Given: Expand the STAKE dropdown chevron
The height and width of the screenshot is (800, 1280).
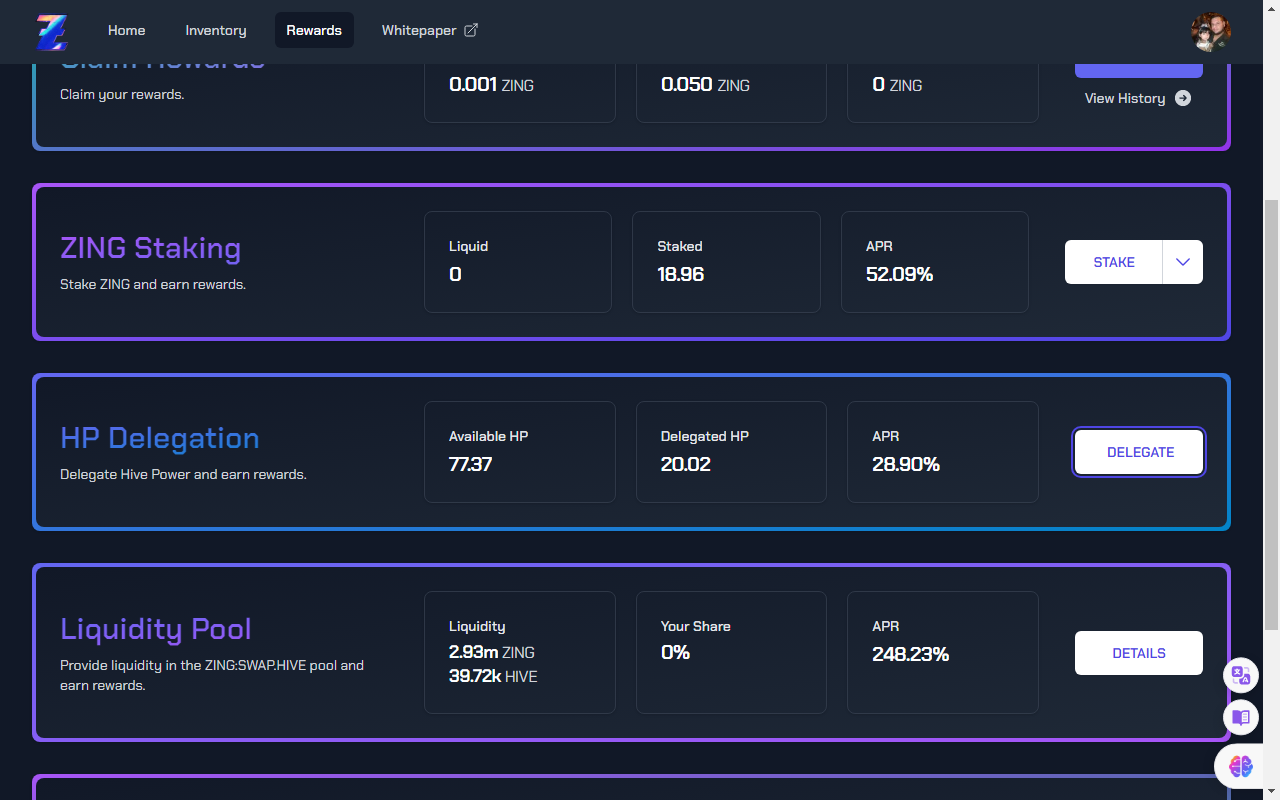Looking at the screenshot, I should coord(1183,262).
